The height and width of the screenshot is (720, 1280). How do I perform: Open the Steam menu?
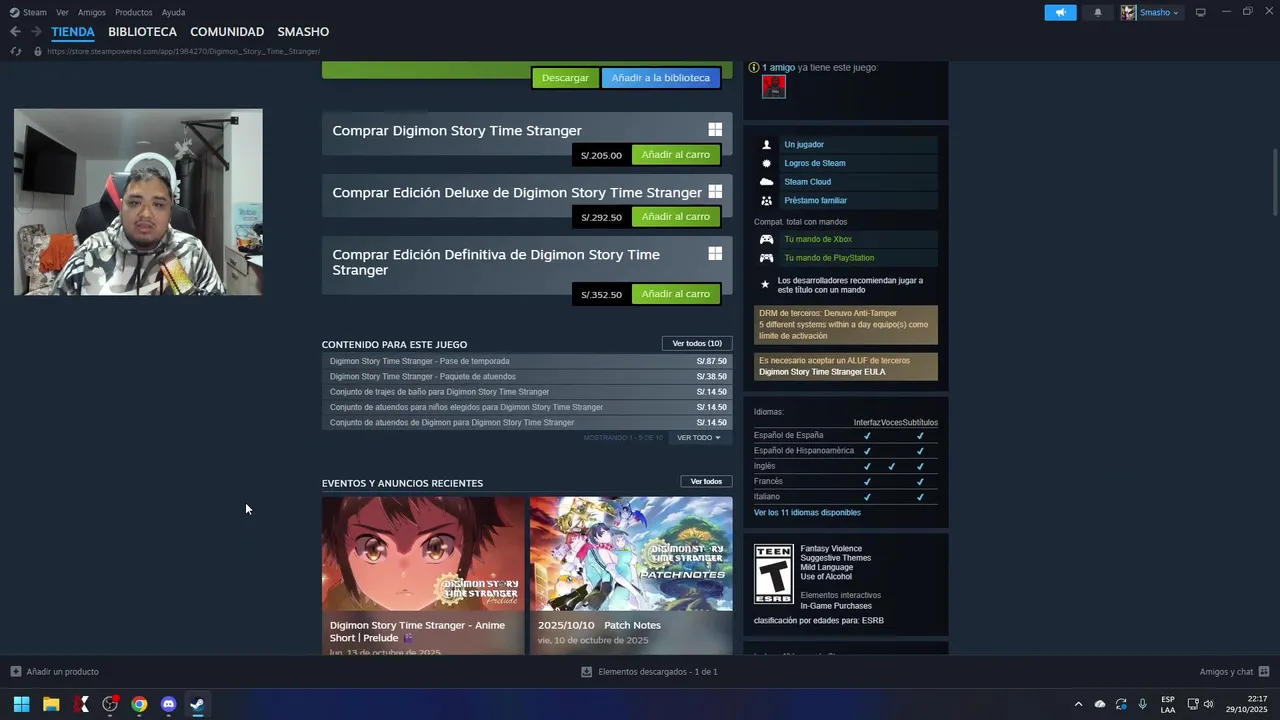(x=35, y=12)
